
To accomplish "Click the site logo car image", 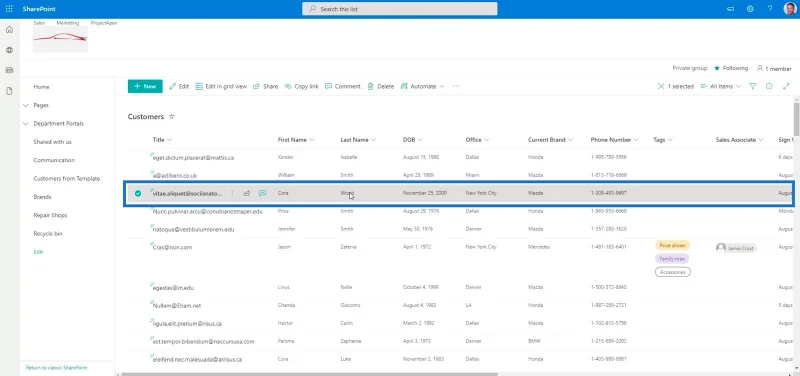I will [x=60, y=39].
